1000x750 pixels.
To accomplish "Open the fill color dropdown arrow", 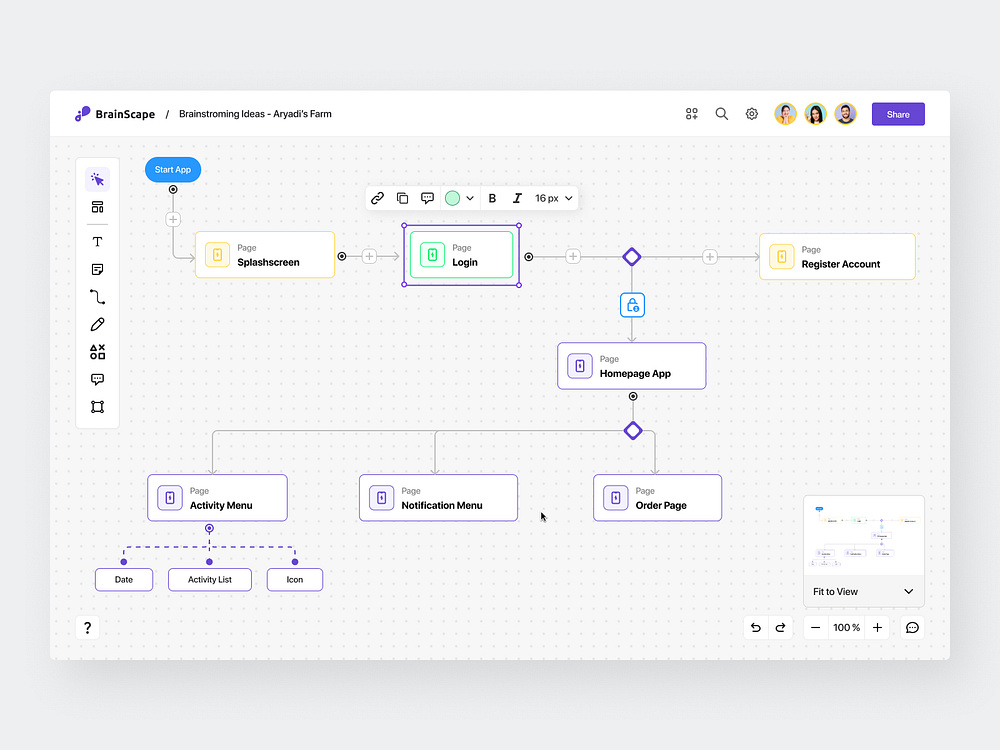I will tap(470, 198).
